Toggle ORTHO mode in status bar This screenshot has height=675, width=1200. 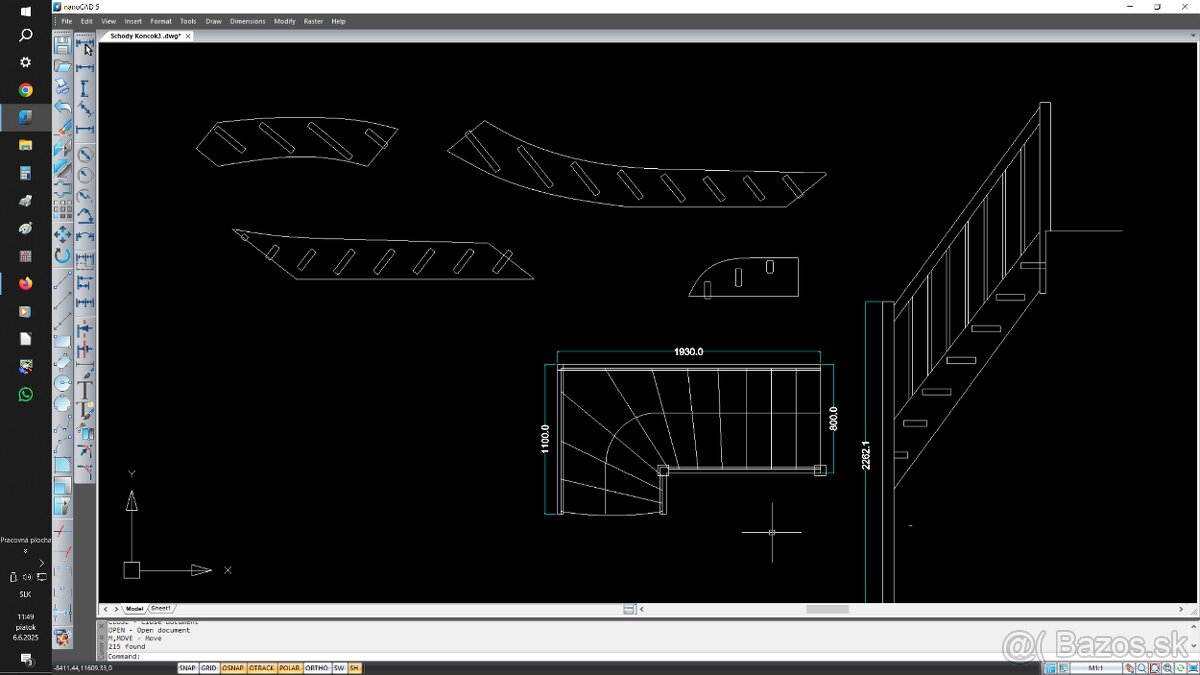(317, 667)
